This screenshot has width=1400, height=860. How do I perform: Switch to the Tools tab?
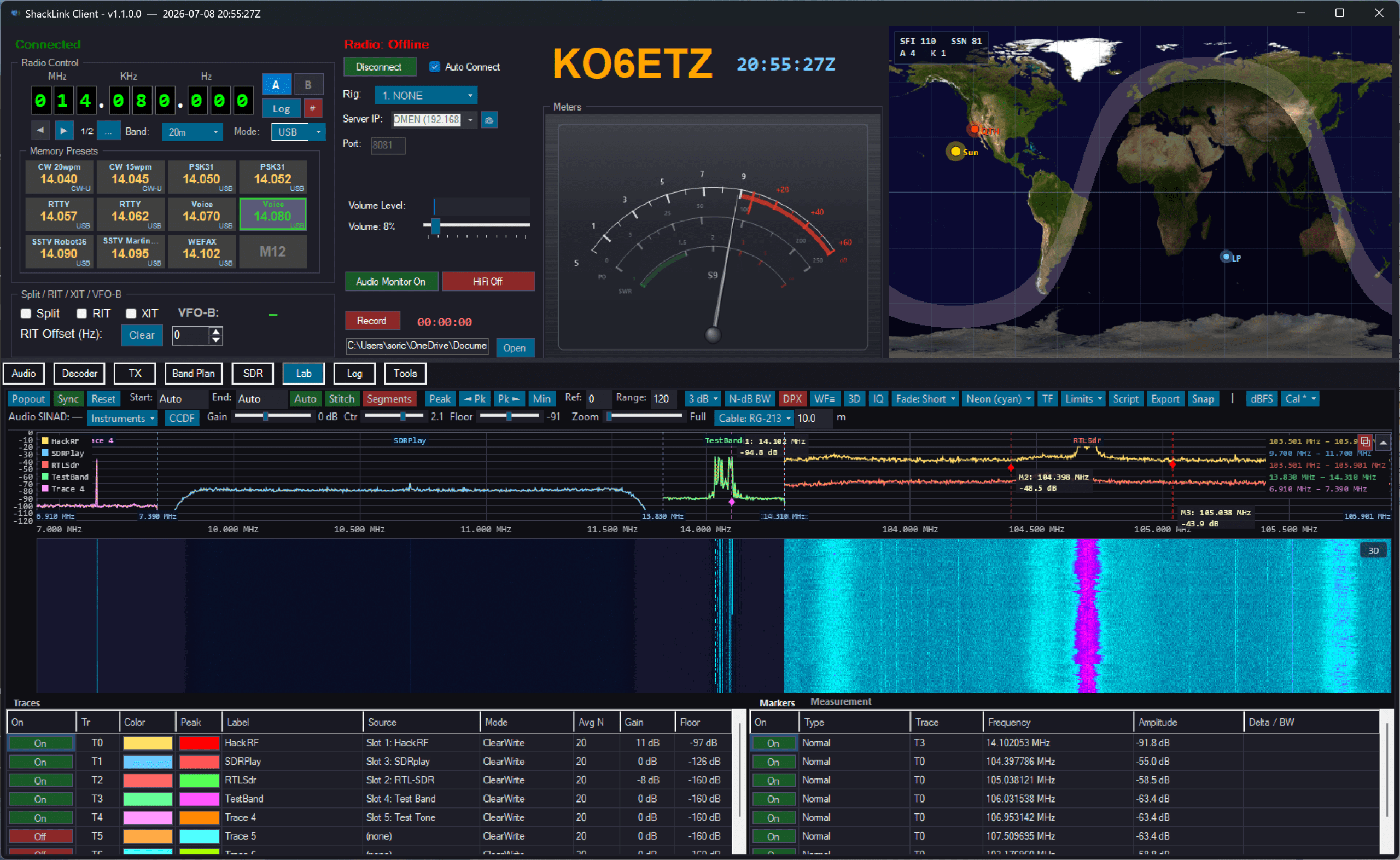(405, 374)
